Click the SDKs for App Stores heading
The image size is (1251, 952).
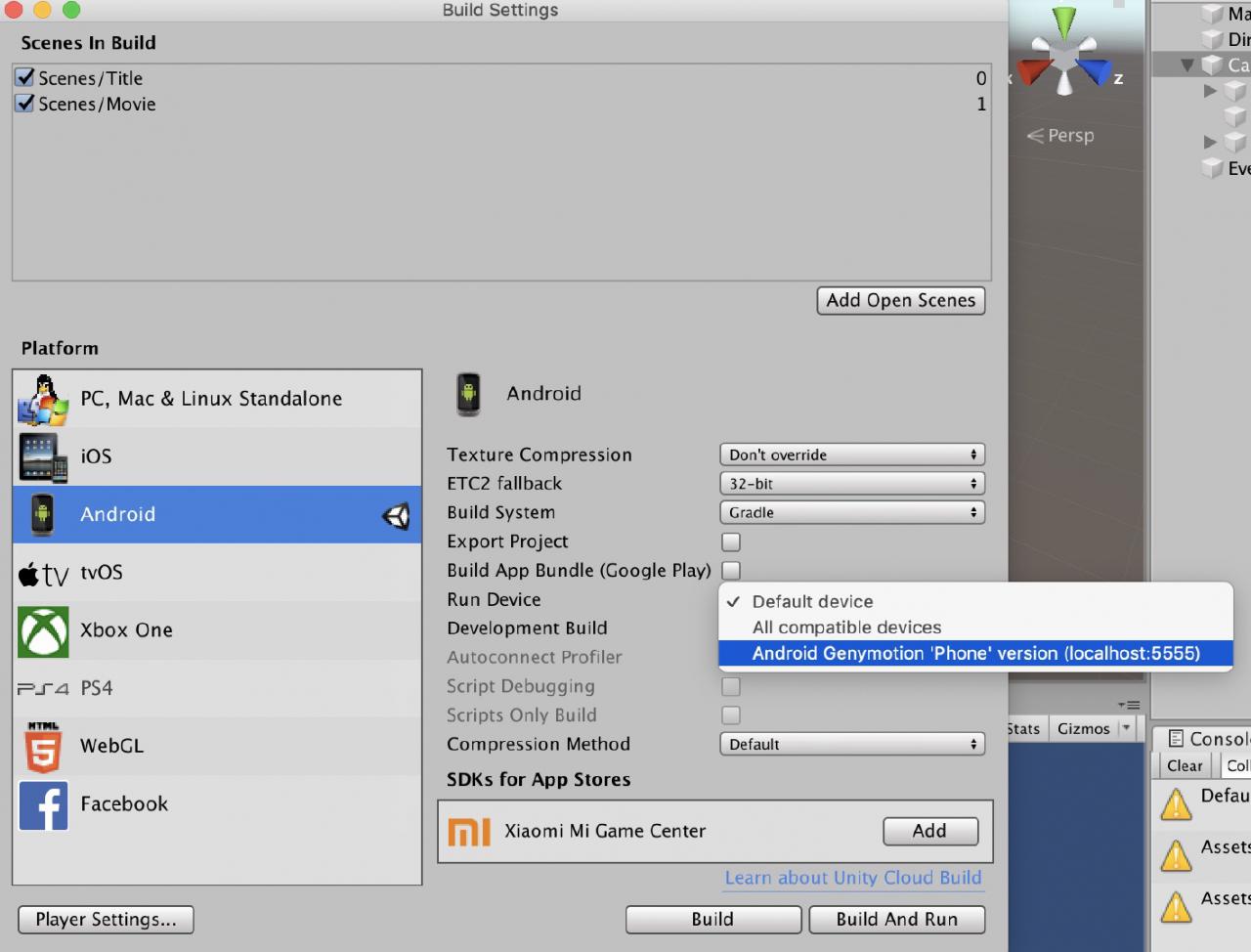coord(539,780)
